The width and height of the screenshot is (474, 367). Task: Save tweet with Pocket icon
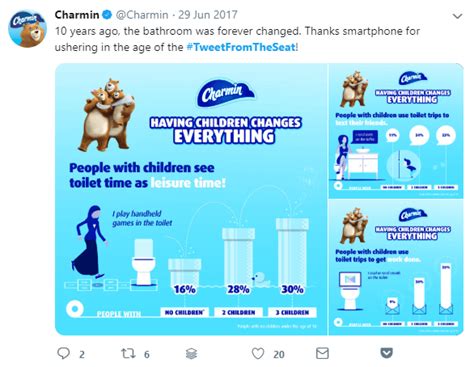[x=387, y=353]
